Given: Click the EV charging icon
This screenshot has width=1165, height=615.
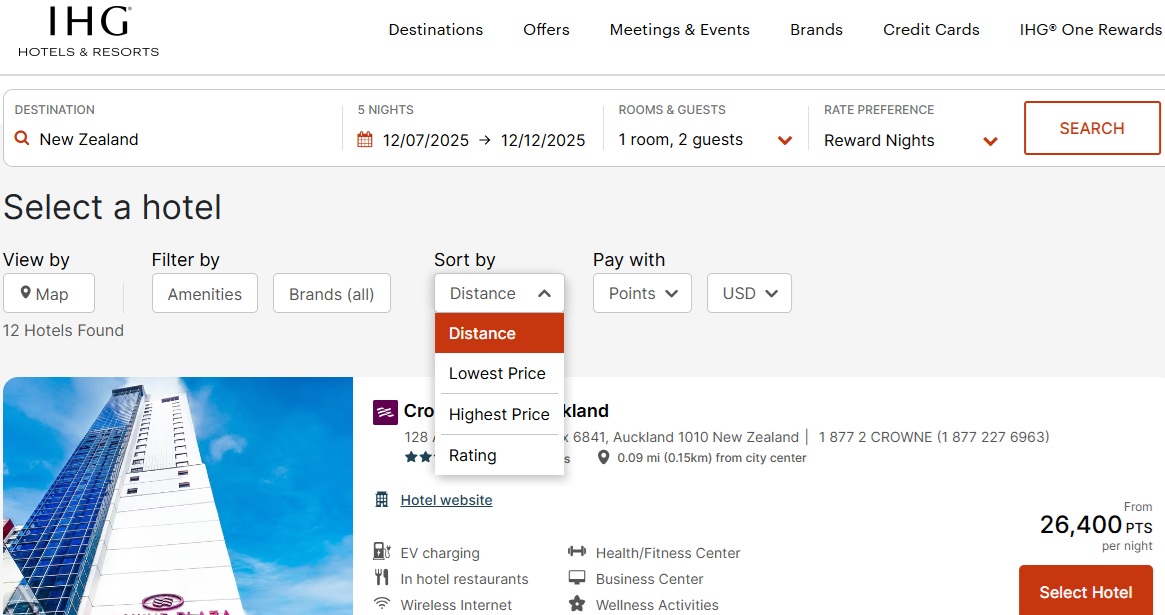Looking at the screenshot, I should tap(382, 552).
